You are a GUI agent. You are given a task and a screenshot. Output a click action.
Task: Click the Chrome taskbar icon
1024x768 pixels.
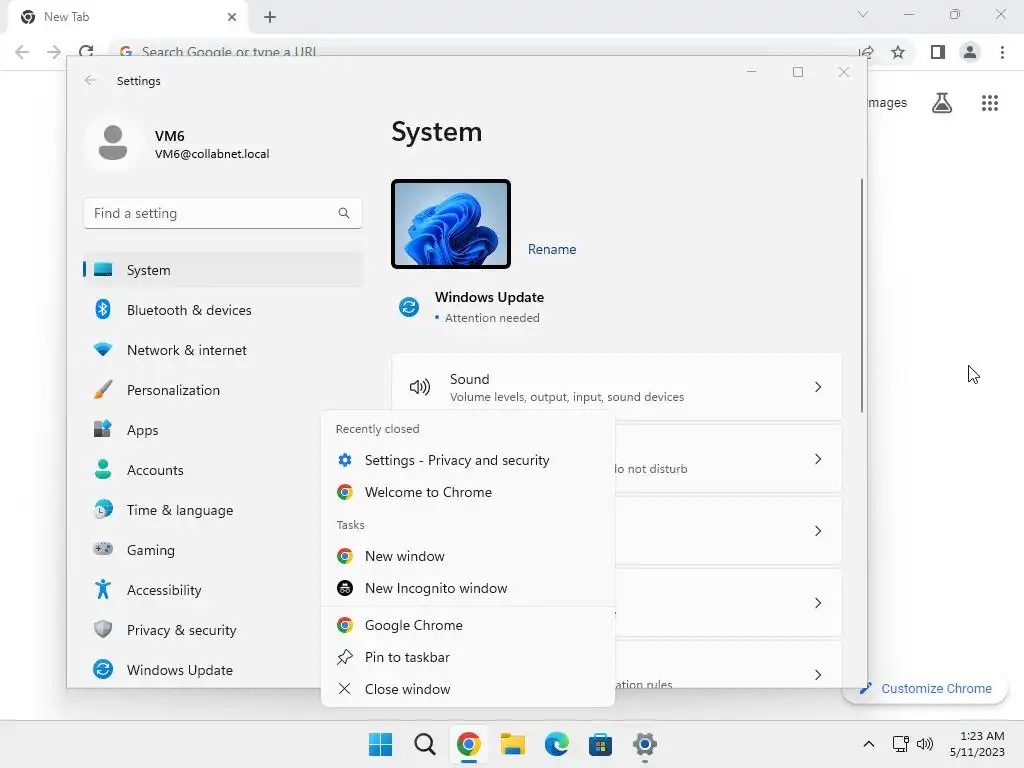coord(468,744)
